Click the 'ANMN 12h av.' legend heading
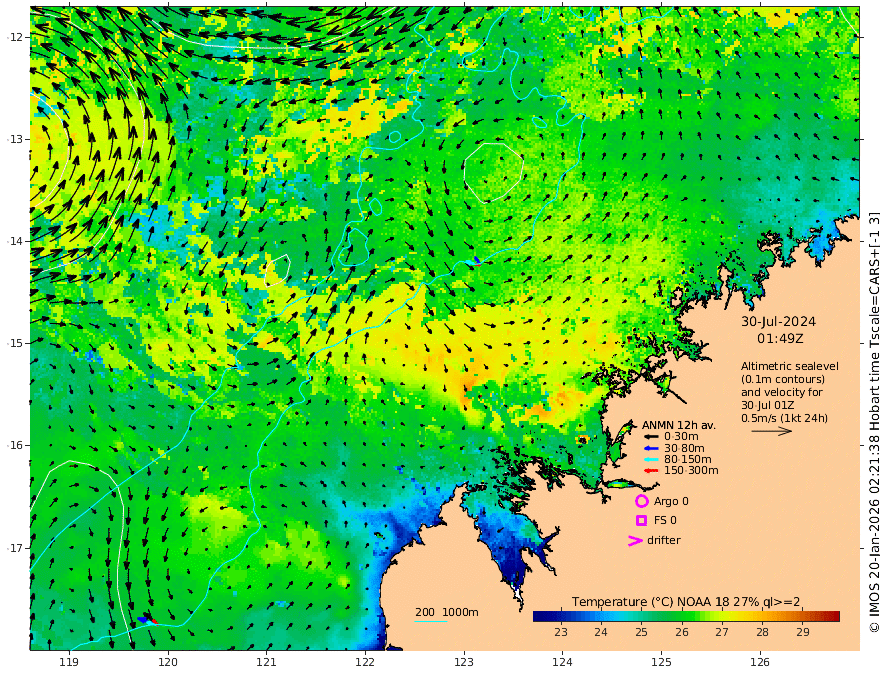This screenshot has width=880, height=680. pyautogui.click(x=679, y=425)
